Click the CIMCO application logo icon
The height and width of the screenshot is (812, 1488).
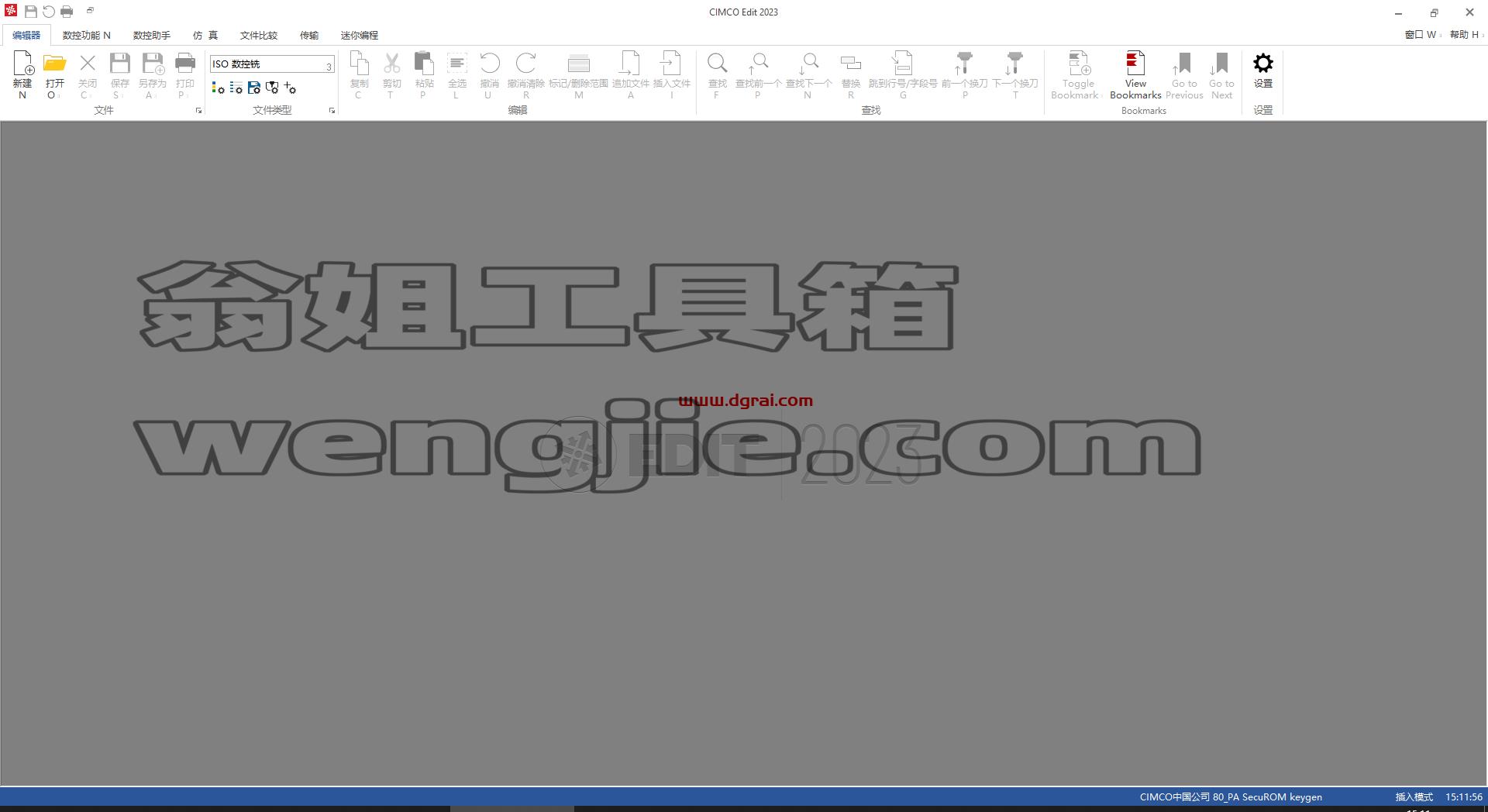11,11
